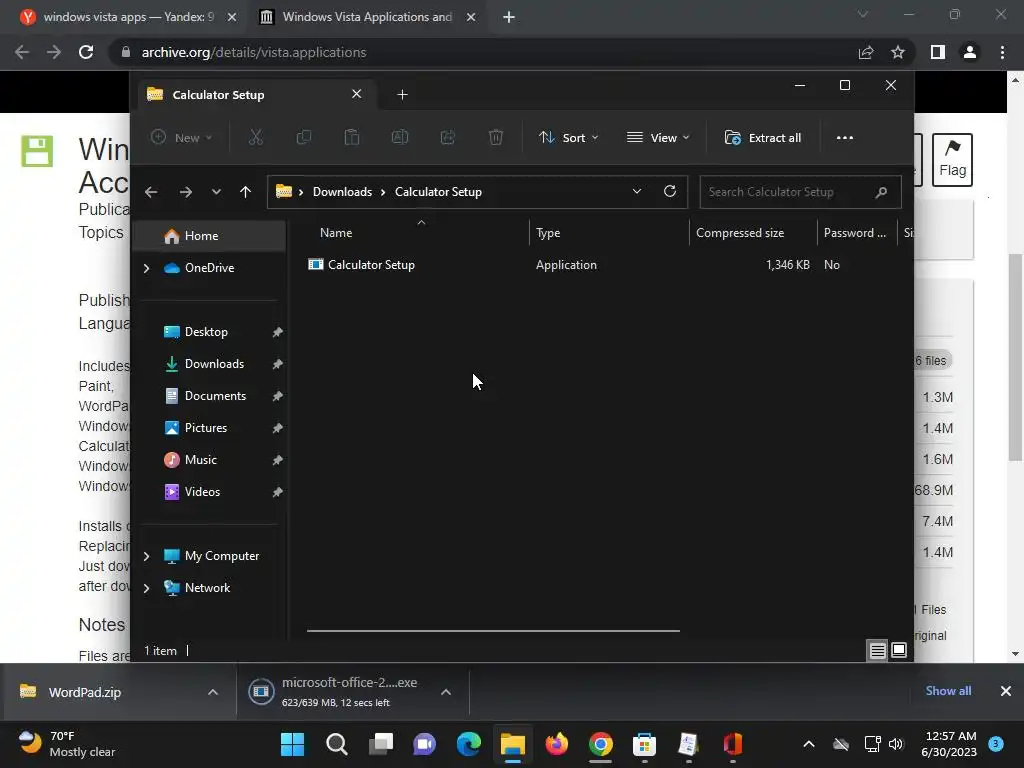Show hidden system tray icons

tap(808, 744)
